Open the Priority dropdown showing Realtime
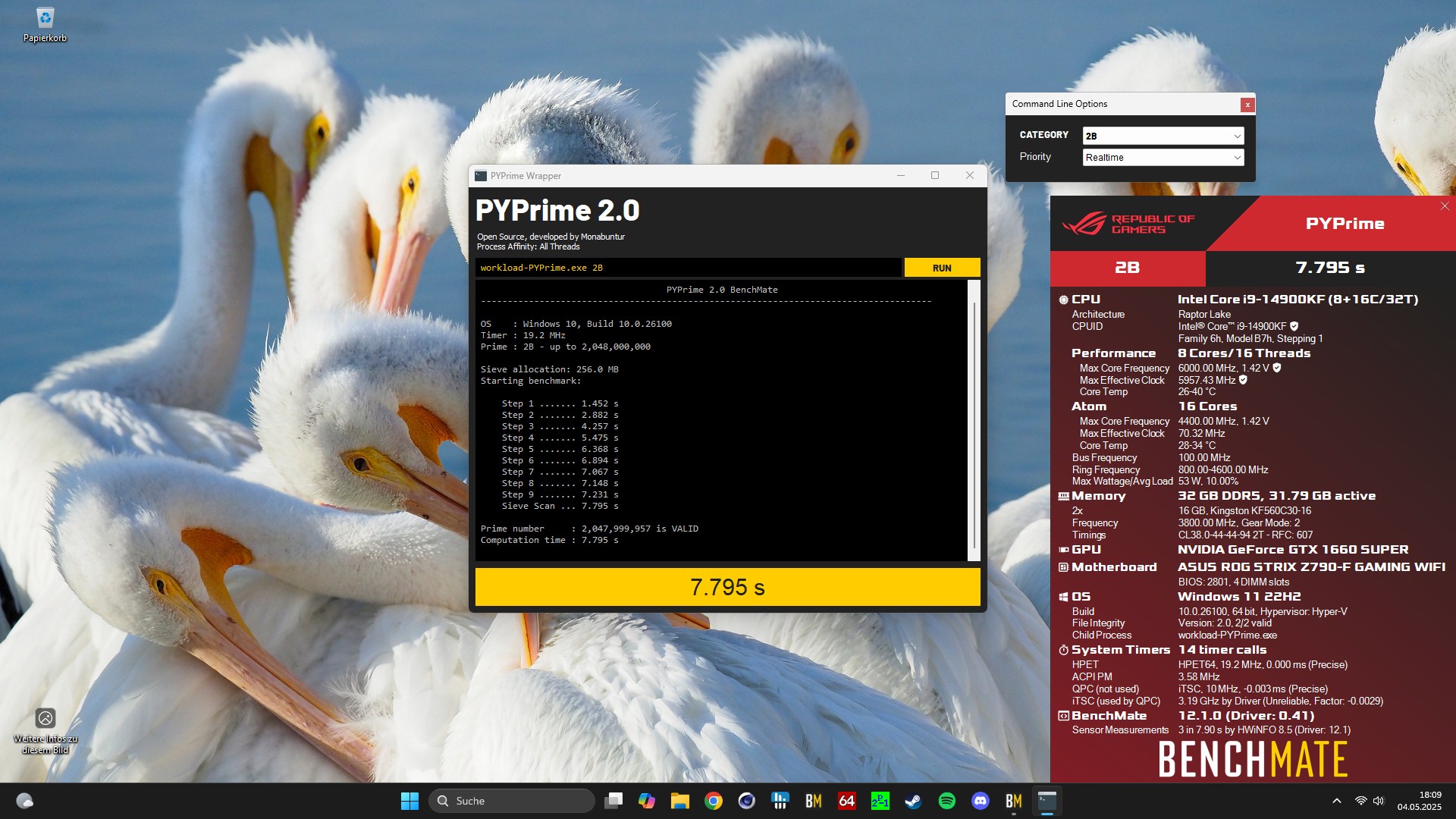This screenshot has width=1456, height=819. 1163,157
